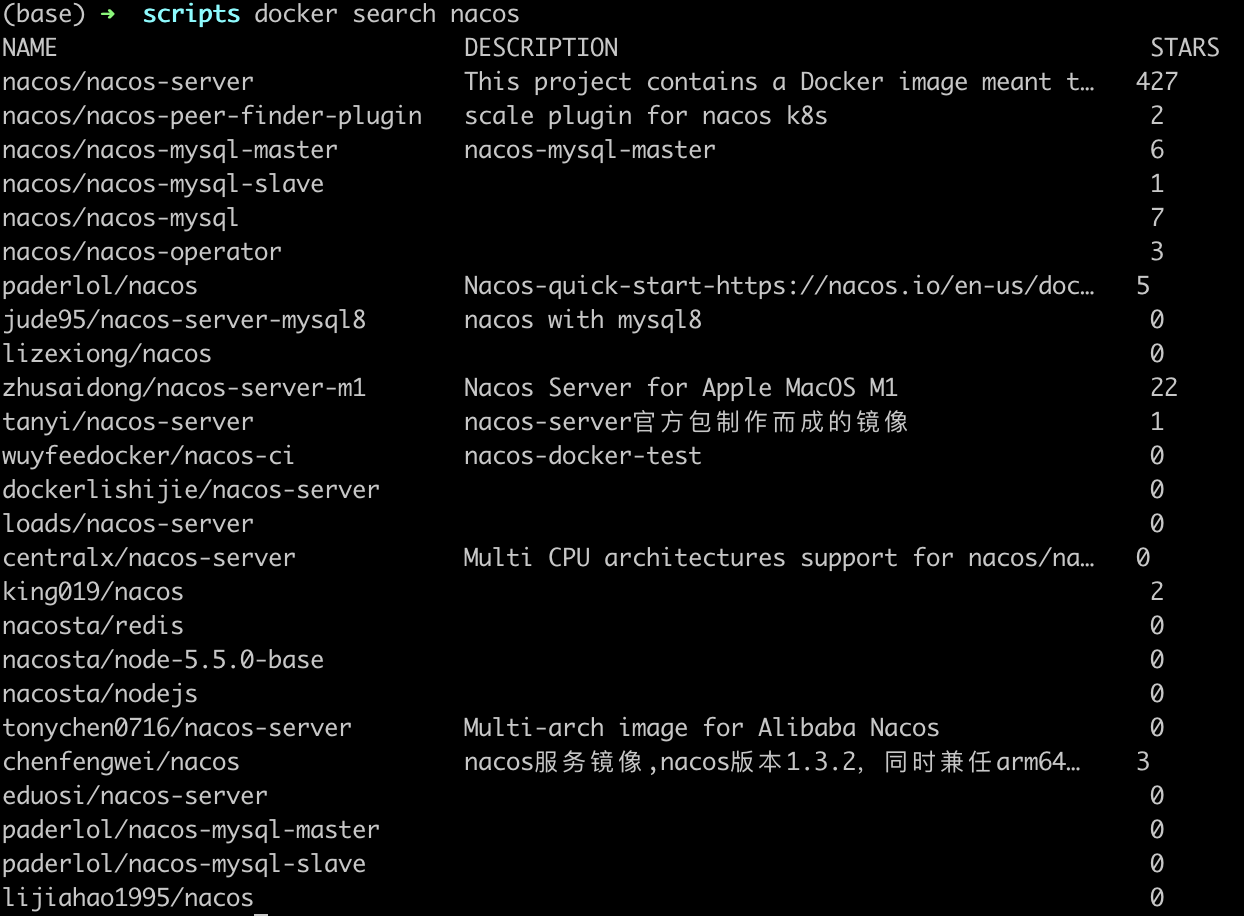
Task: Click the nacos.io quick-start URL text
Action: click(x=780, y=286)
